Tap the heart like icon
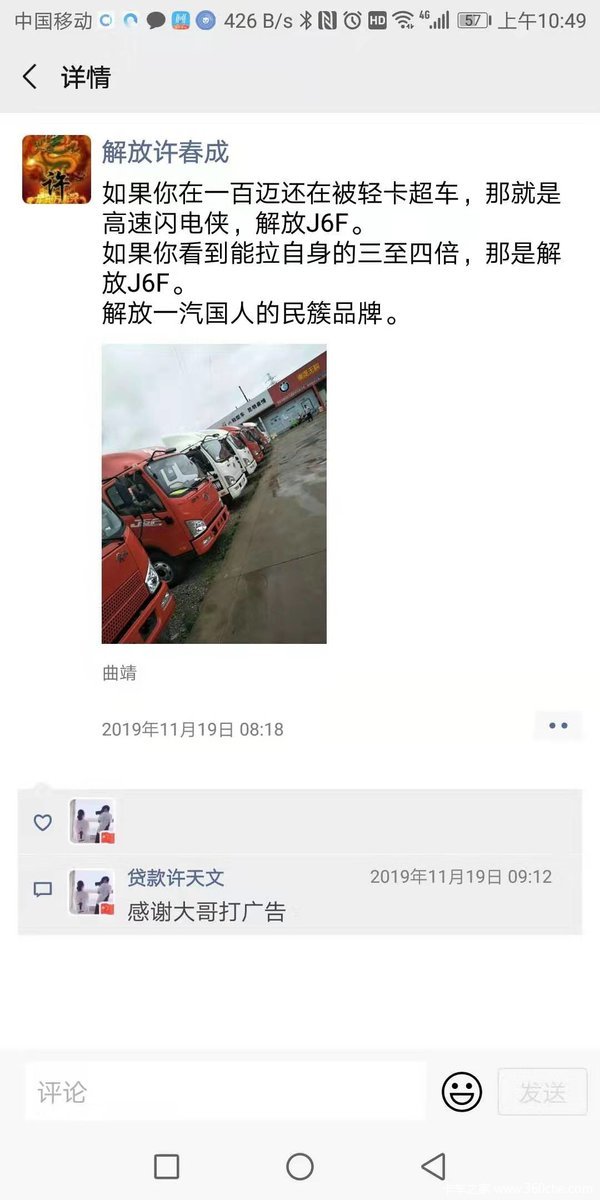 43,822
